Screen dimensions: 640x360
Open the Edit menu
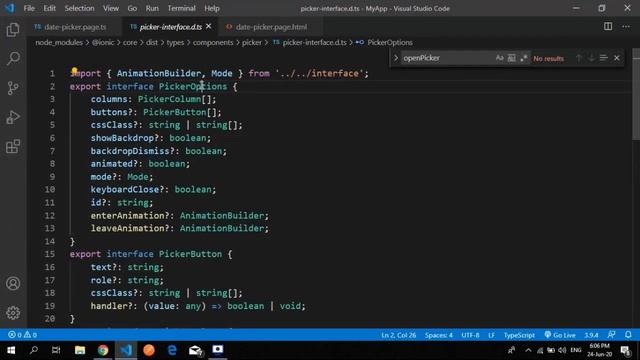(x=49, y=8)
